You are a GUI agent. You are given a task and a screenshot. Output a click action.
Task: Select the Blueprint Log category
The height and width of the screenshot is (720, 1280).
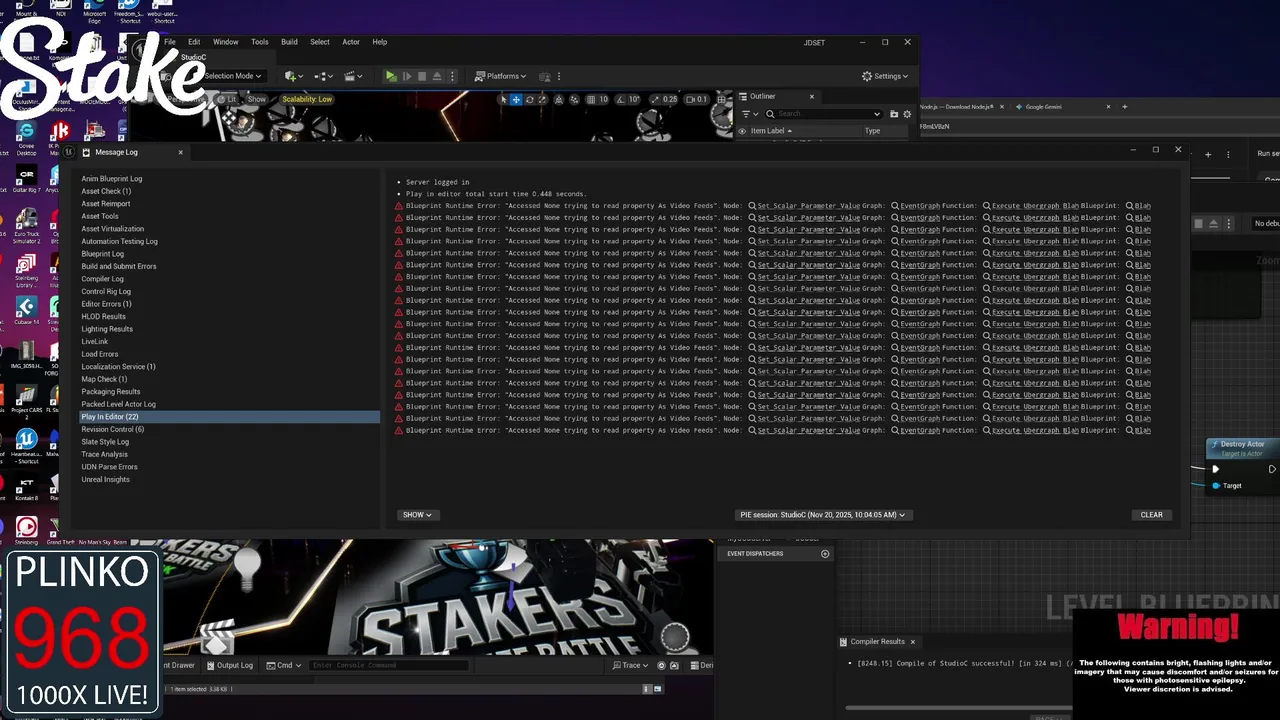point(102,254)
